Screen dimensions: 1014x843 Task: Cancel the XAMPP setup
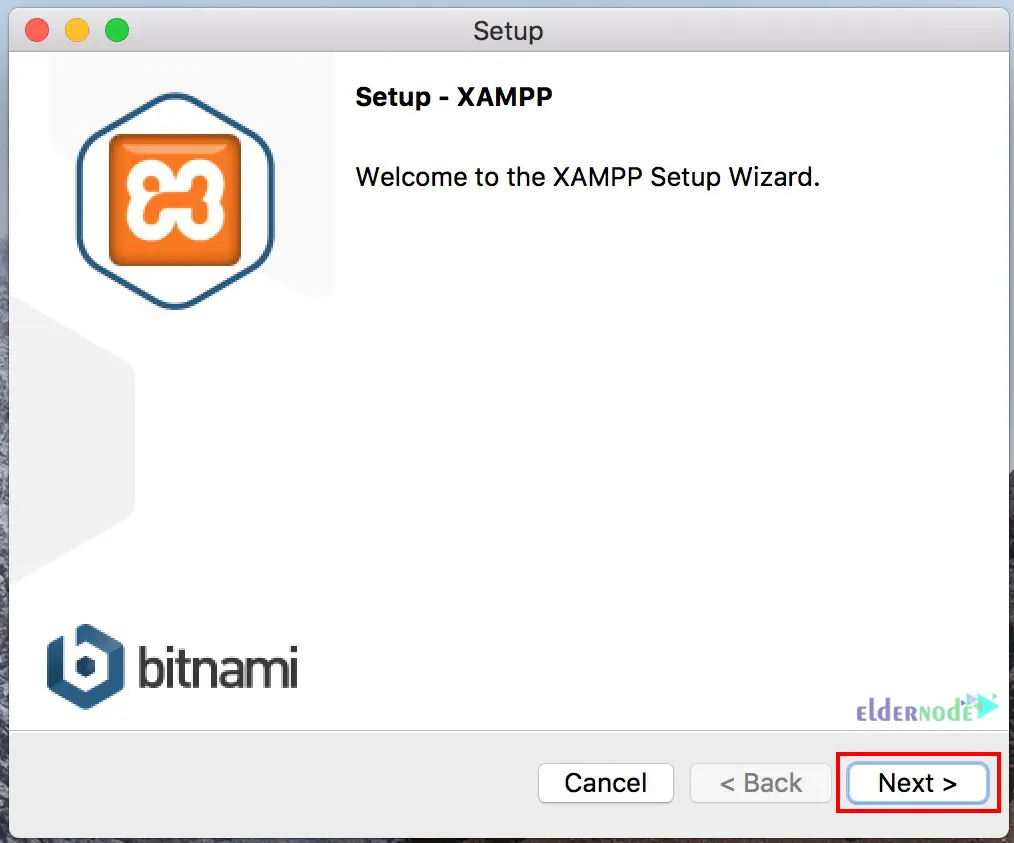[605, 783]
